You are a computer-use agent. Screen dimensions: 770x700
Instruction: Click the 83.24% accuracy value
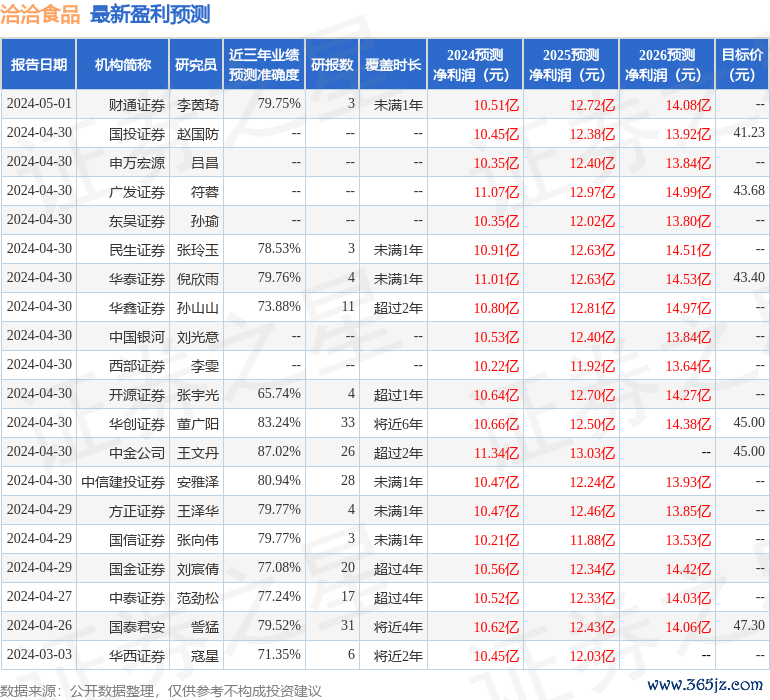[x=279, y=422]
